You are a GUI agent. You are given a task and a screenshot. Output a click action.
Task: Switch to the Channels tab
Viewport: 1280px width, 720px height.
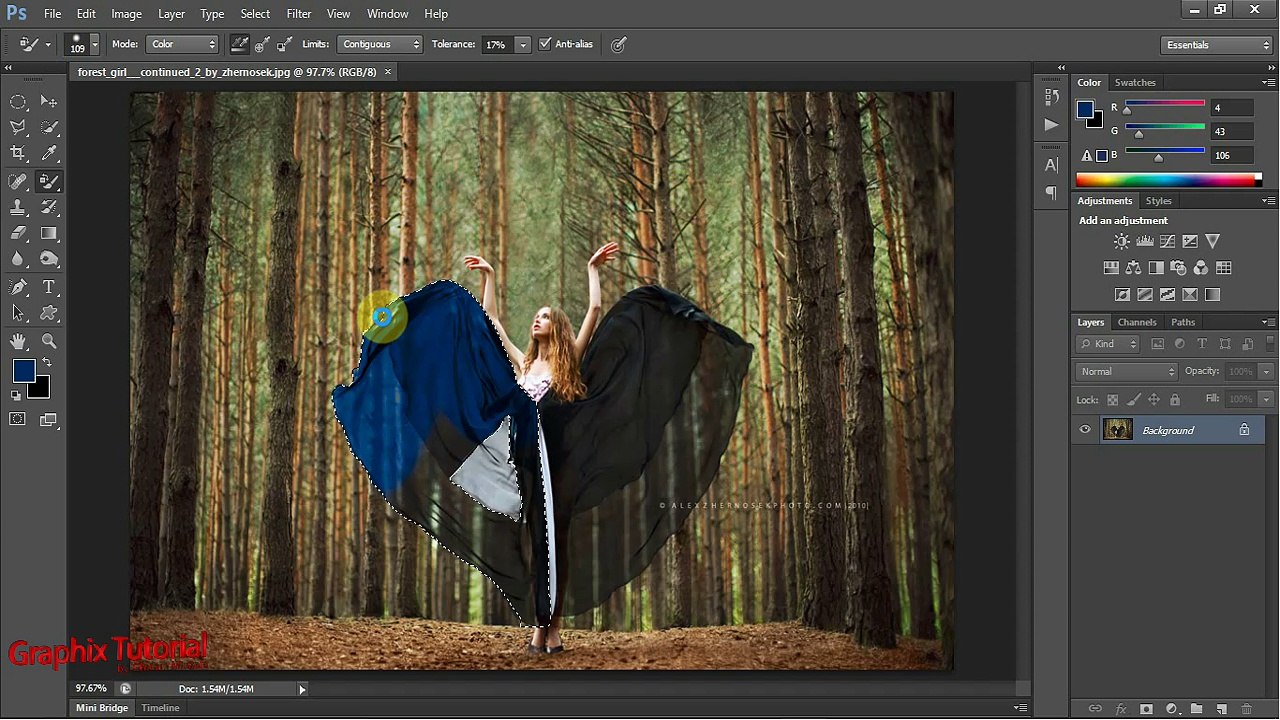click(1137, 322)
